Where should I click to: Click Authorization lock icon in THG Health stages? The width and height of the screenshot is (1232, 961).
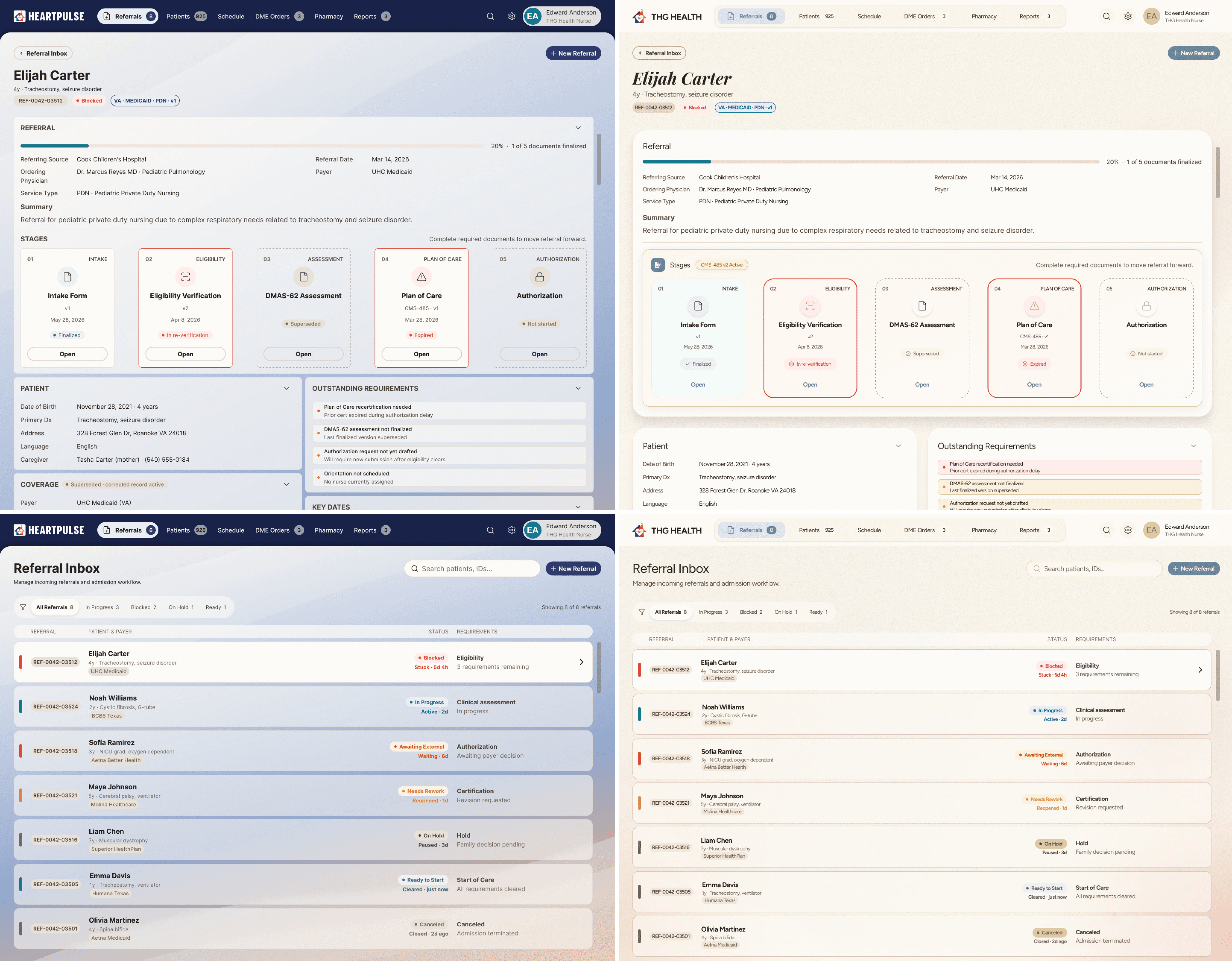[x=1146, y=306]
